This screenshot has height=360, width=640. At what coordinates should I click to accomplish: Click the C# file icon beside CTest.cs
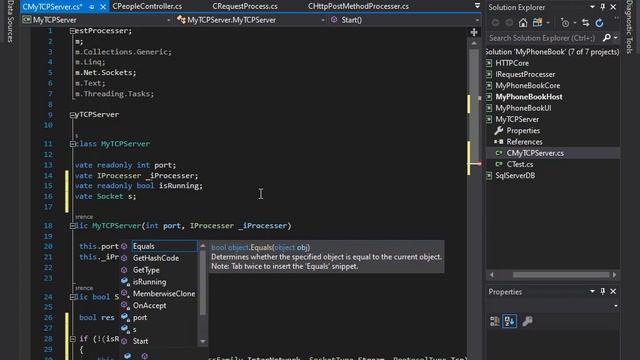coord(499,164)
